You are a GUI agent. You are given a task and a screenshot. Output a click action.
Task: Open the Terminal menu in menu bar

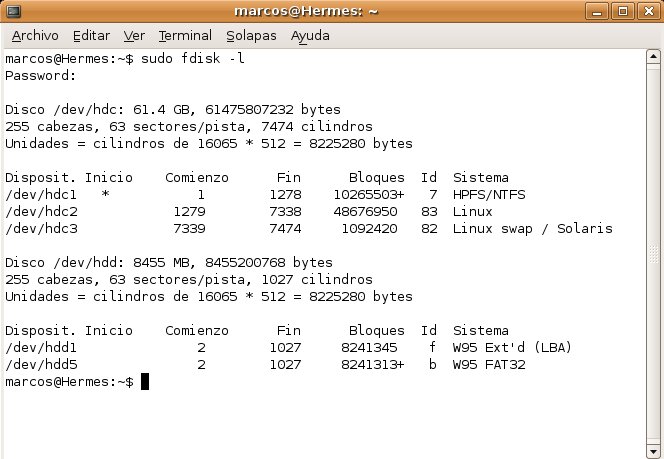coord(185,36)
